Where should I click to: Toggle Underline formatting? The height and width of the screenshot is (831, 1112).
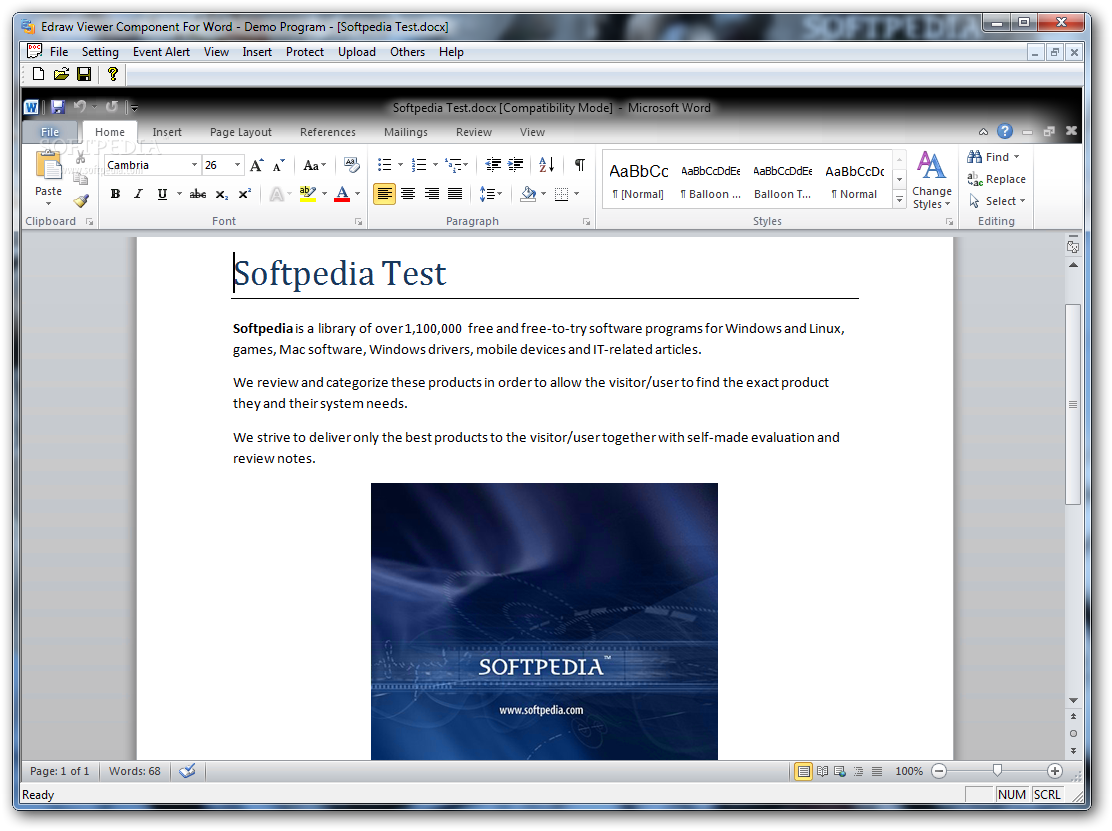[162, 194]
